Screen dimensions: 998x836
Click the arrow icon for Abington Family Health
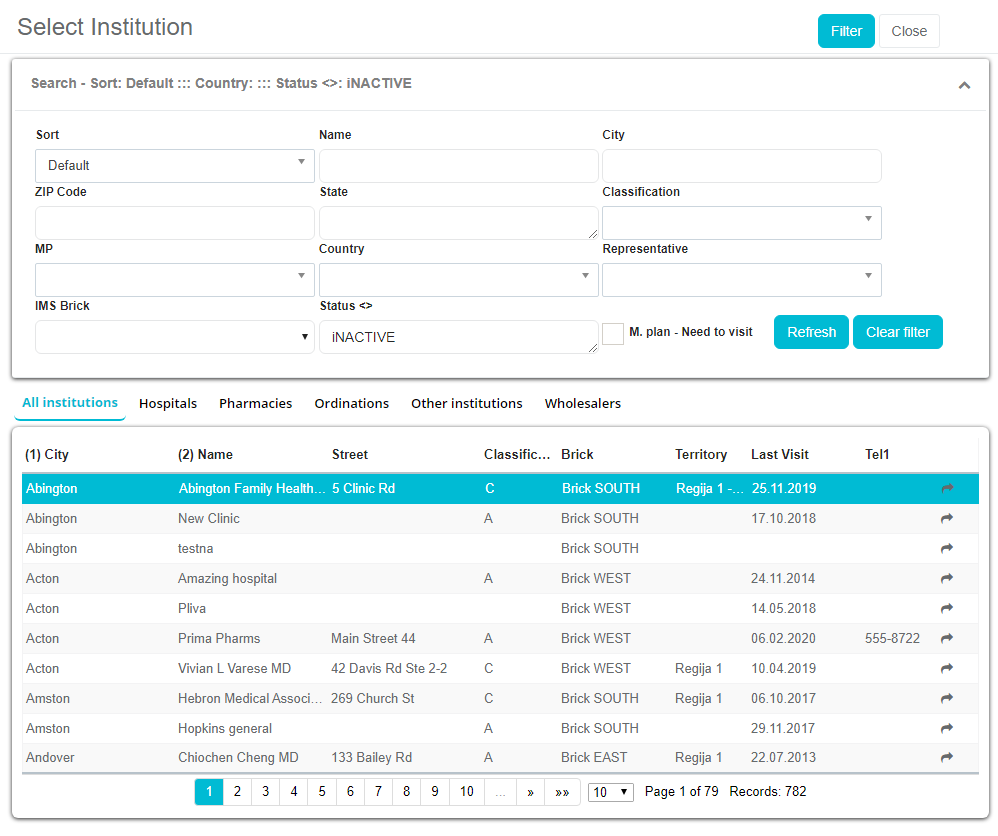pos(947,488)
